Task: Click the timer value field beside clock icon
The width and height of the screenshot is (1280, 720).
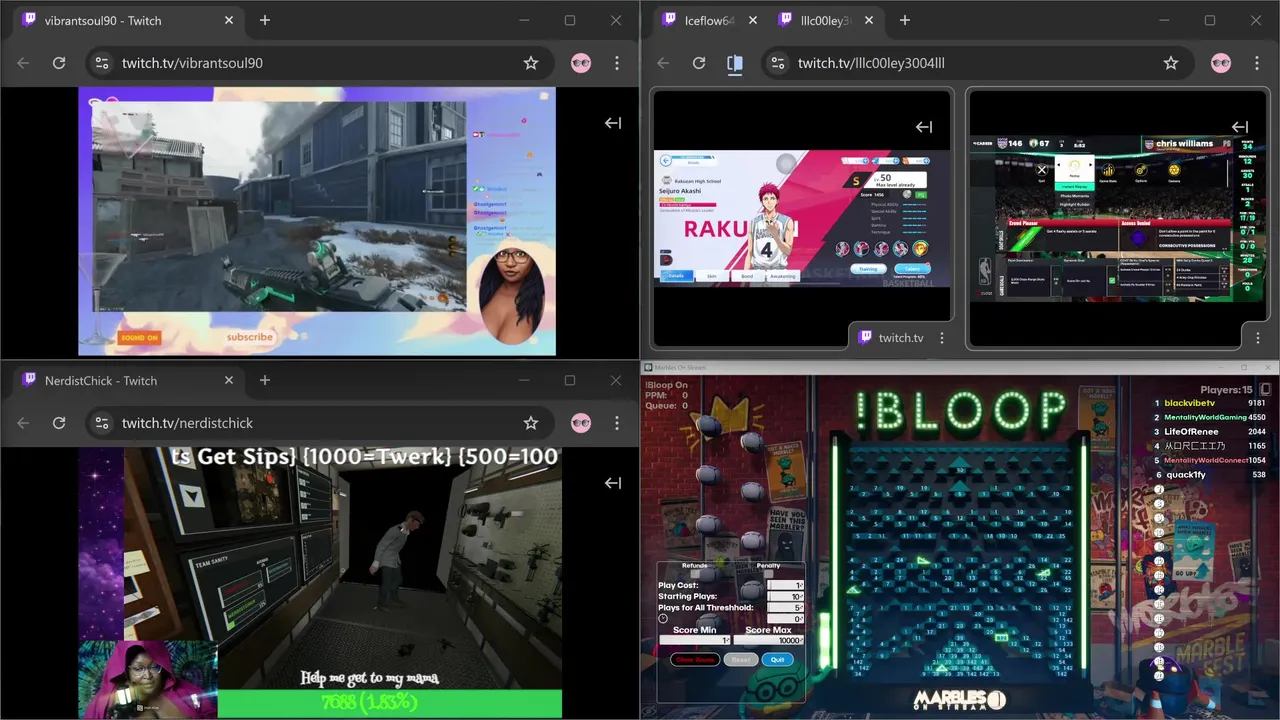Action: point(785,619)
